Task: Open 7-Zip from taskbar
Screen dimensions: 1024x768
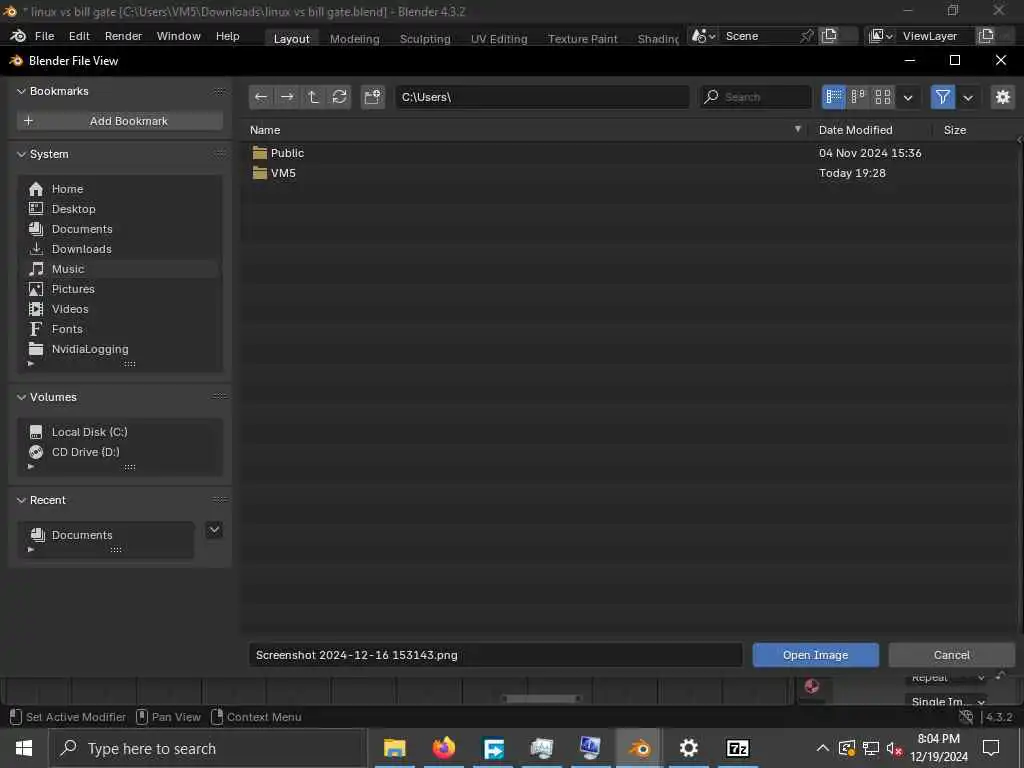Action: (x=737, y=748)
